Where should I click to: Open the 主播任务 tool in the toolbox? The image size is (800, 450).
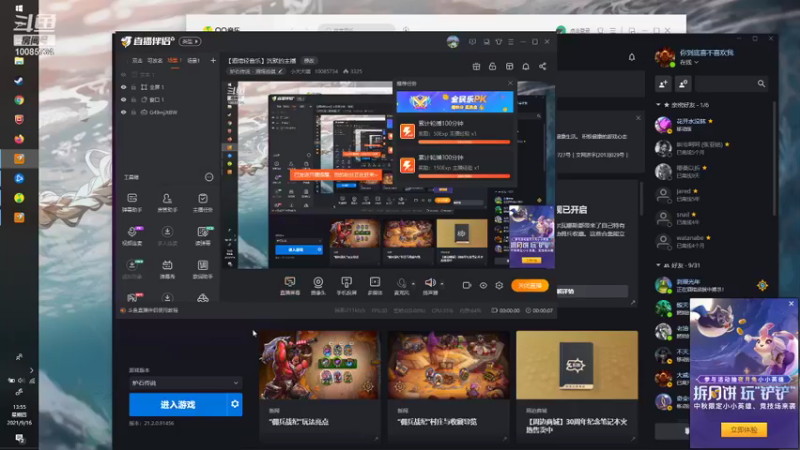(x=203, y=202)
